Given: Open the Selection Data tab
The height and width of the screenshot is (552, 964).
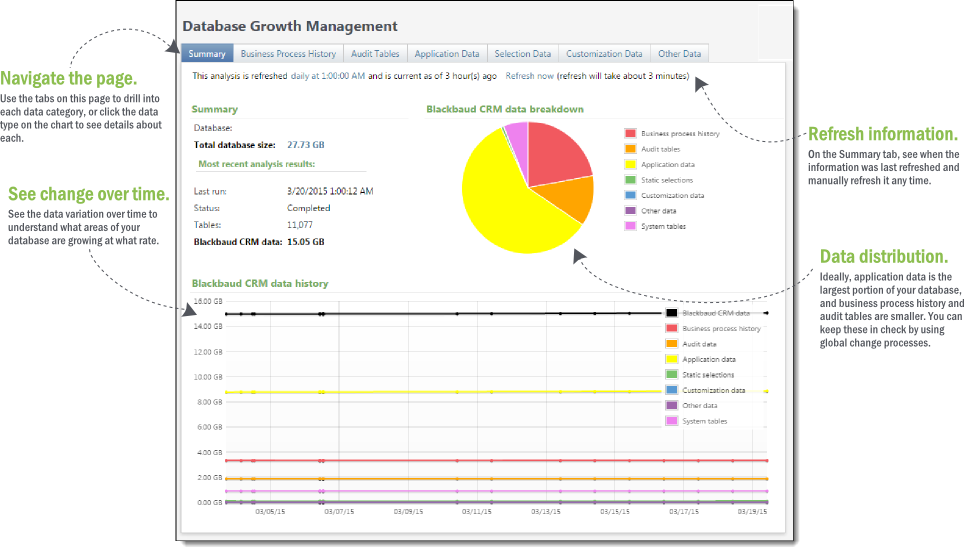Looking at the screenshot, I should [x=523, y=53].
